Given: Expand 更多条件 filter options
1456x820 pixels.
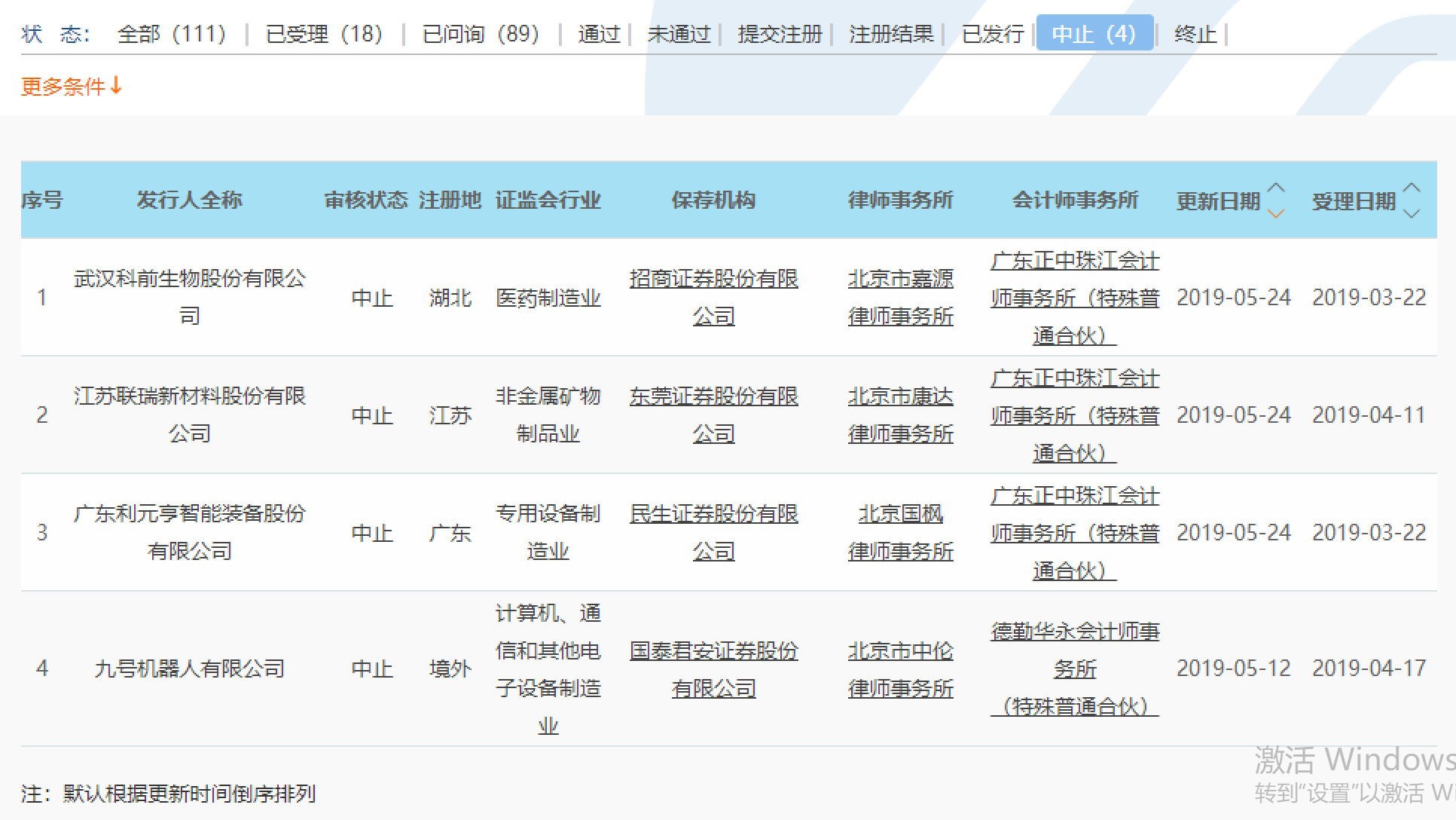Looking at the screenshot, I should point(71,87).
